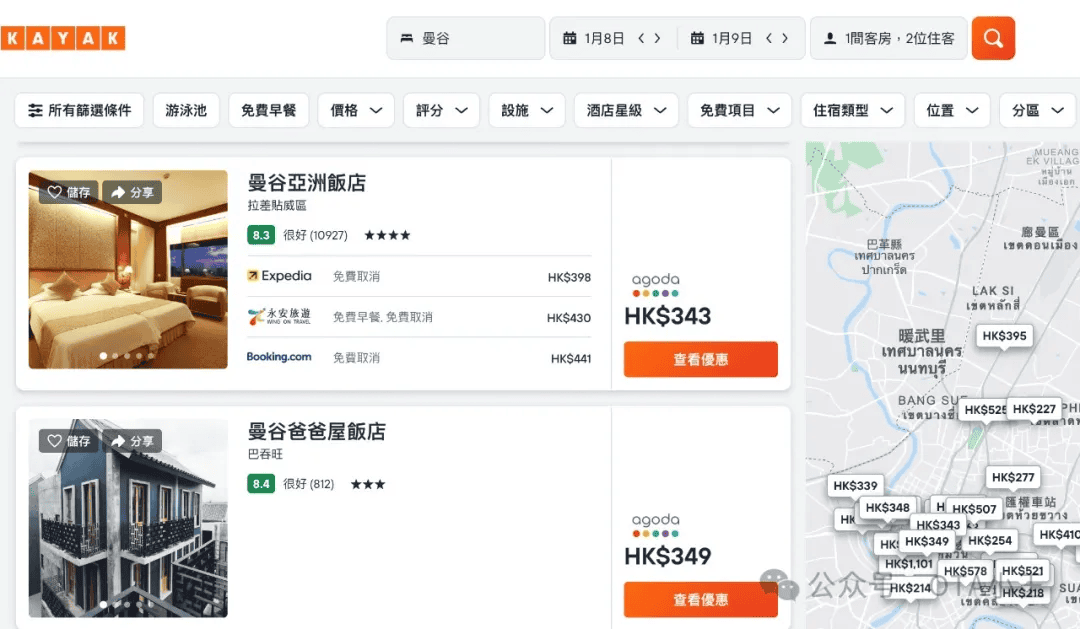1080x629 pixels.
Task: Toggle the 游泳池 pool filter
Action: 186,110
